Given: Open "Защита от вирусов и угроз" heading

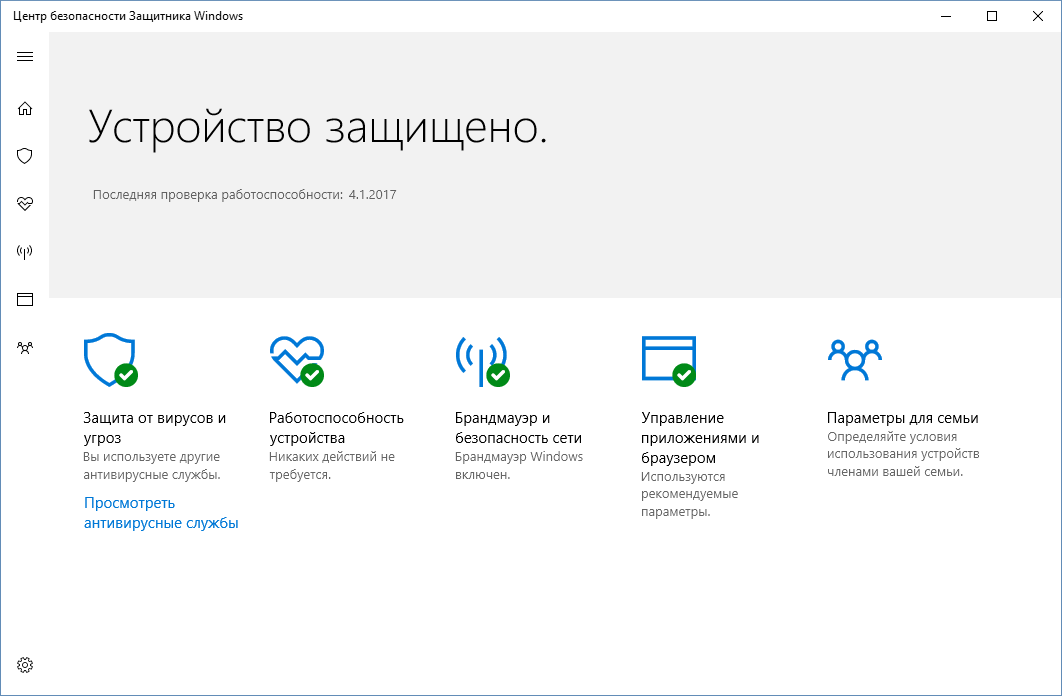Looking at the screenshot, I should 155,428.
